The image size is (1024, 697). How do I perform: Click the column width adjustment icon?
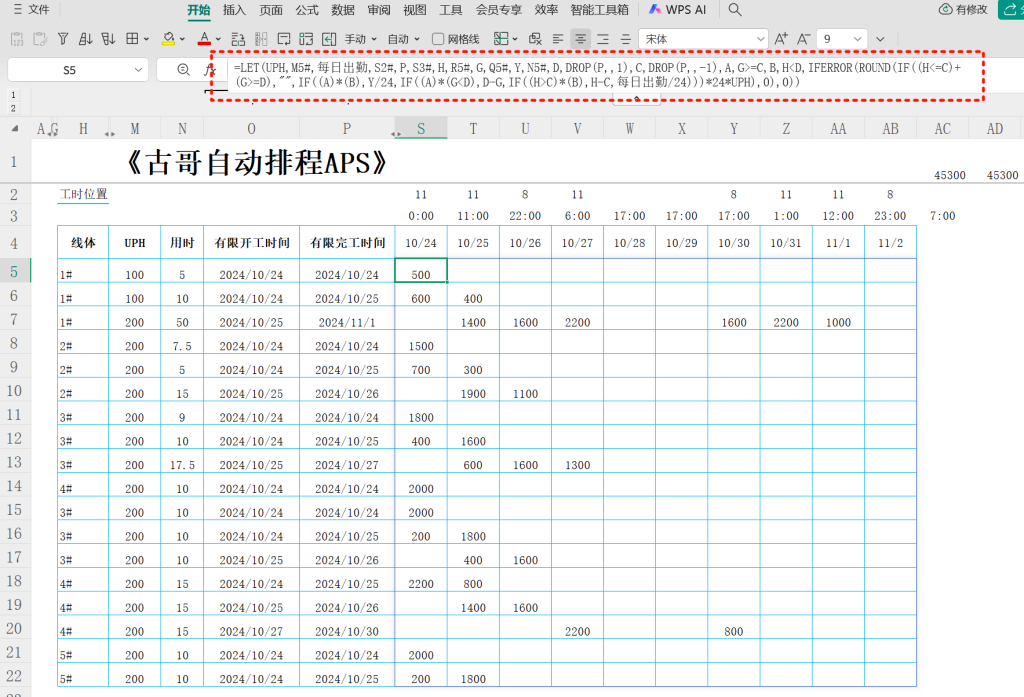[x=261, y=39]
